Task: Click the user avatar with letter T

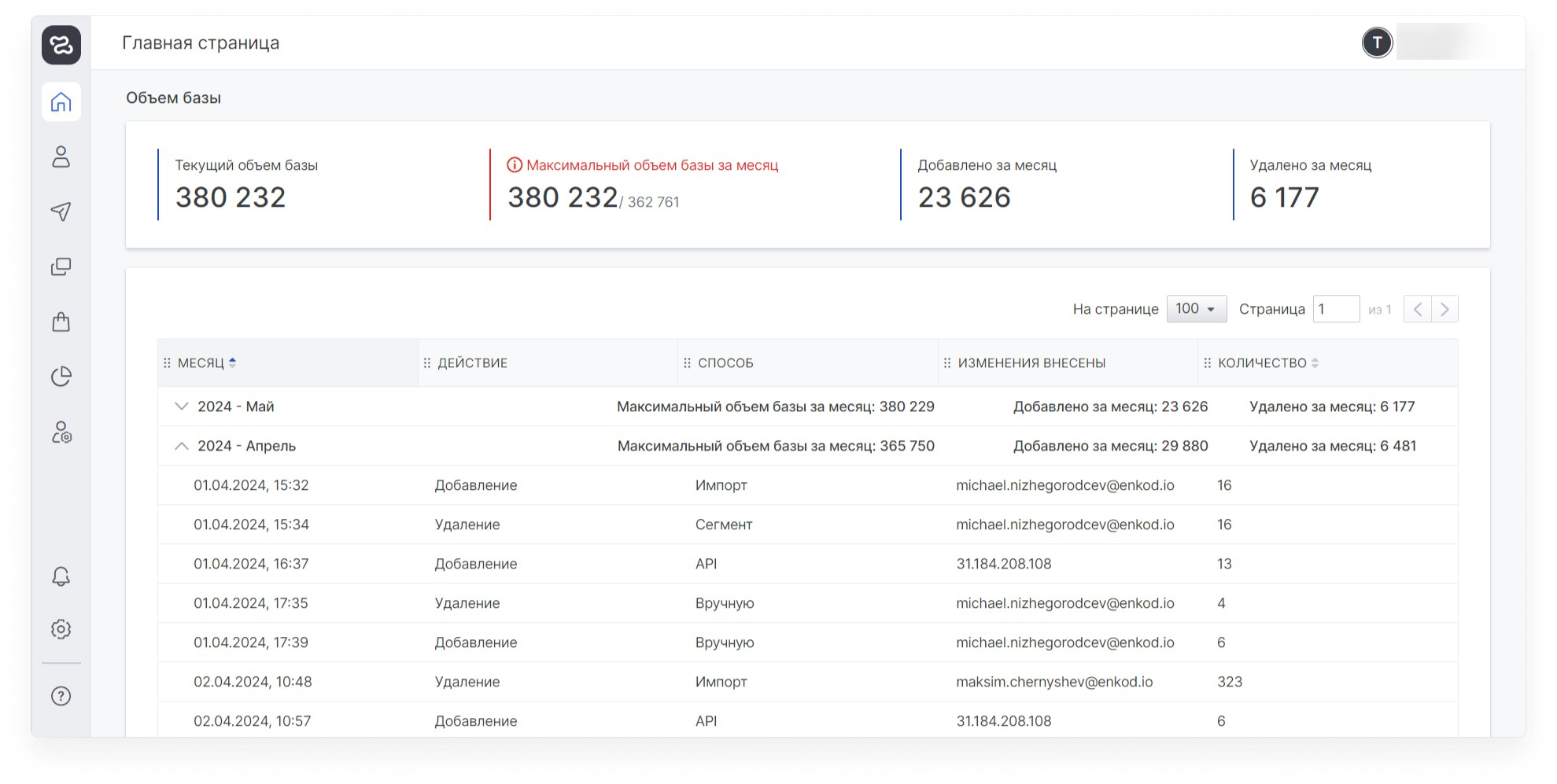Action: [x=1377, y=42]
